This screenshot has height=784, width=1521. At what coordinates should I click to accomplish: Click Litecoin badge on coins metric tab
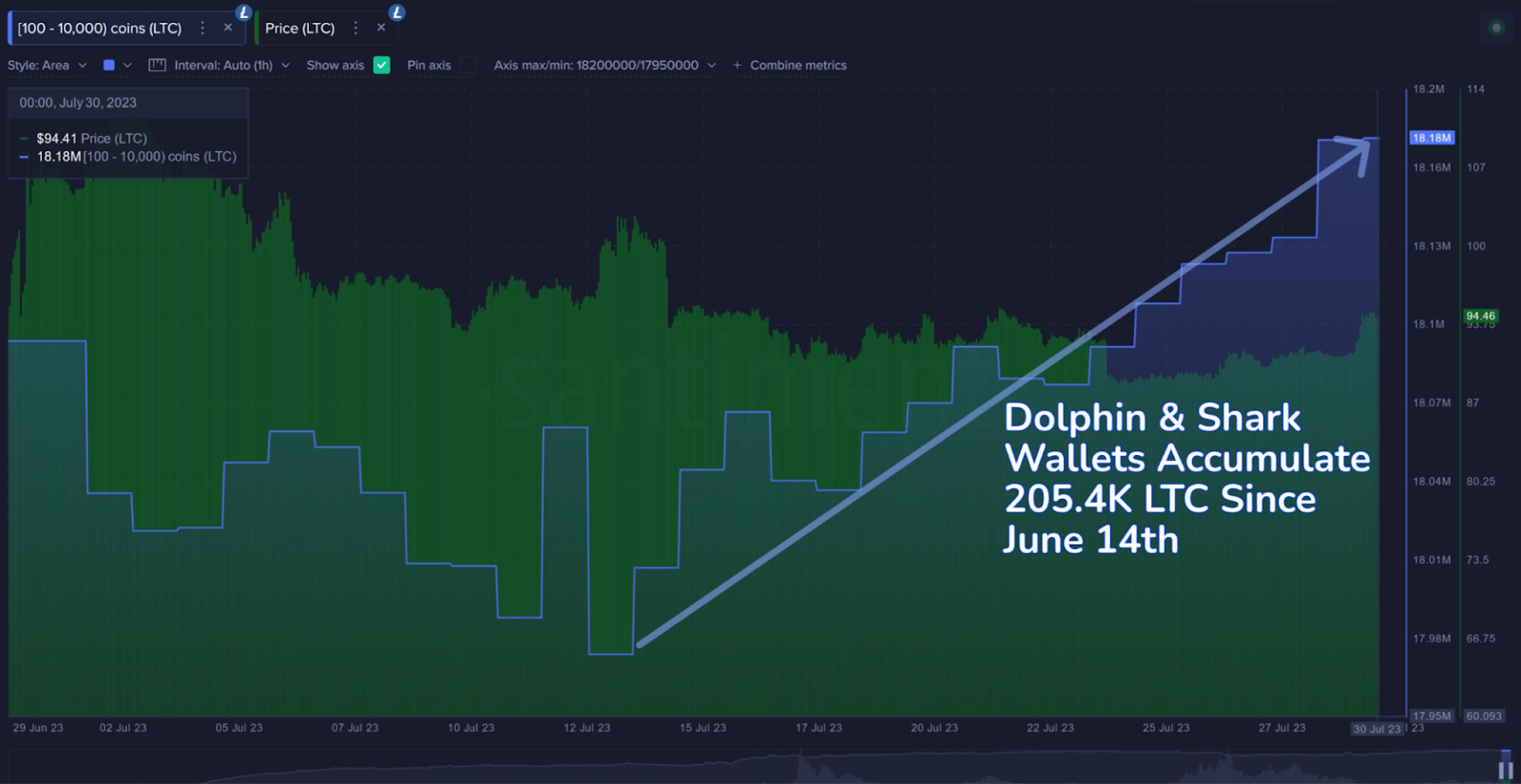tap(244, 12)
